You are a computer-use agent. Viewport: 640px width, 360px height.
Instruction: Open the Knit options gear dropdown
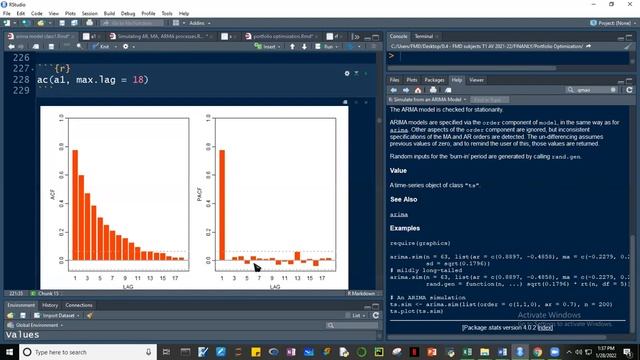[128, 47]
